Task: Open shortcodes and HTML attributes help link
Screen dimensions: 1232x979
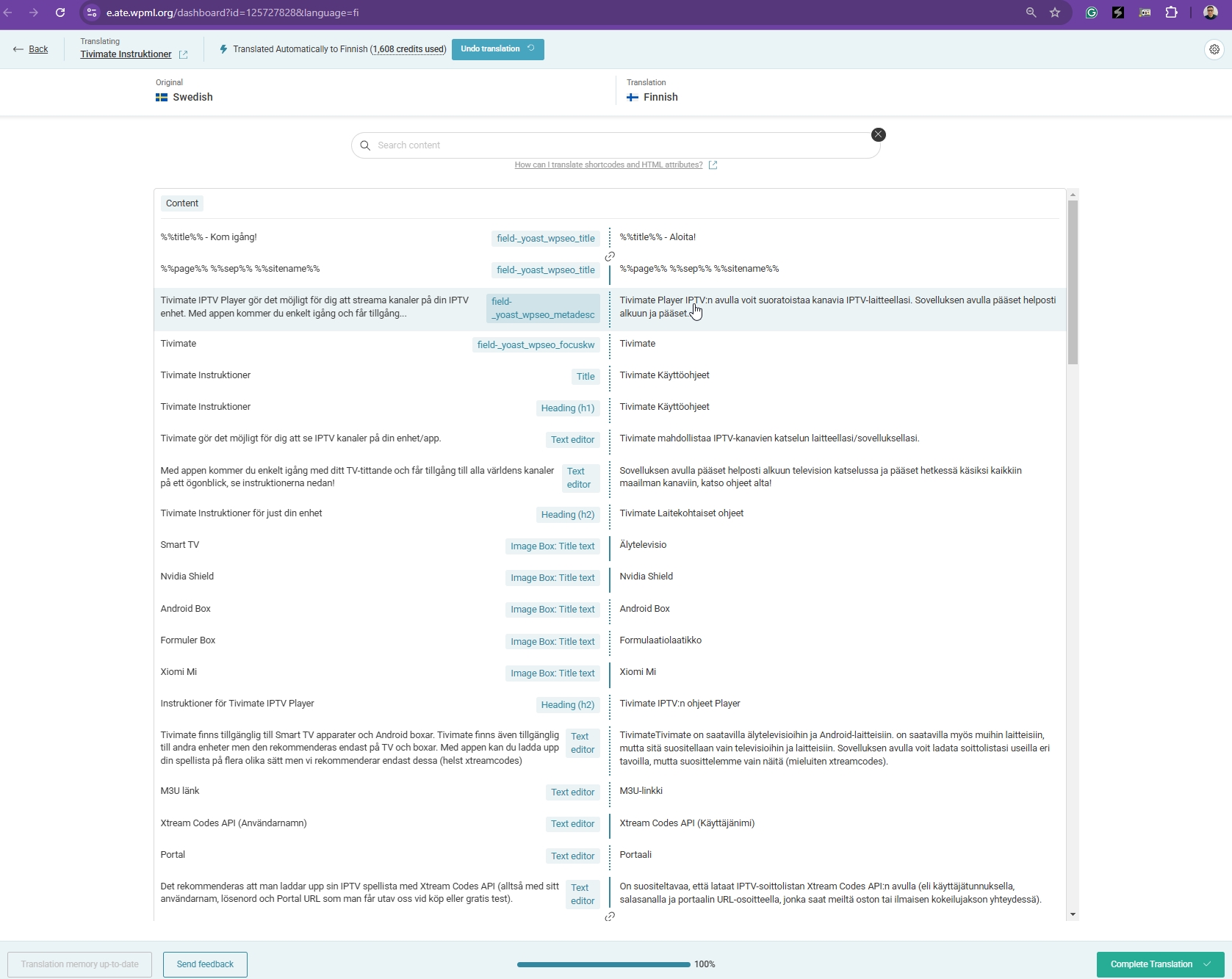Action: coord(608,165)
